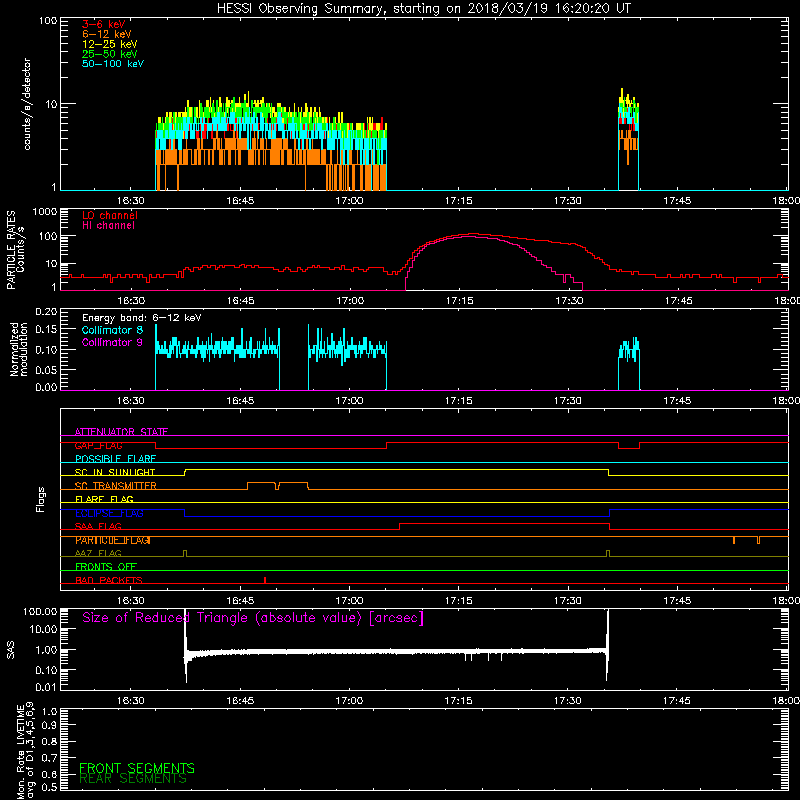
Task: Select the 6-12 keV legend label
Action: [107, 34]
